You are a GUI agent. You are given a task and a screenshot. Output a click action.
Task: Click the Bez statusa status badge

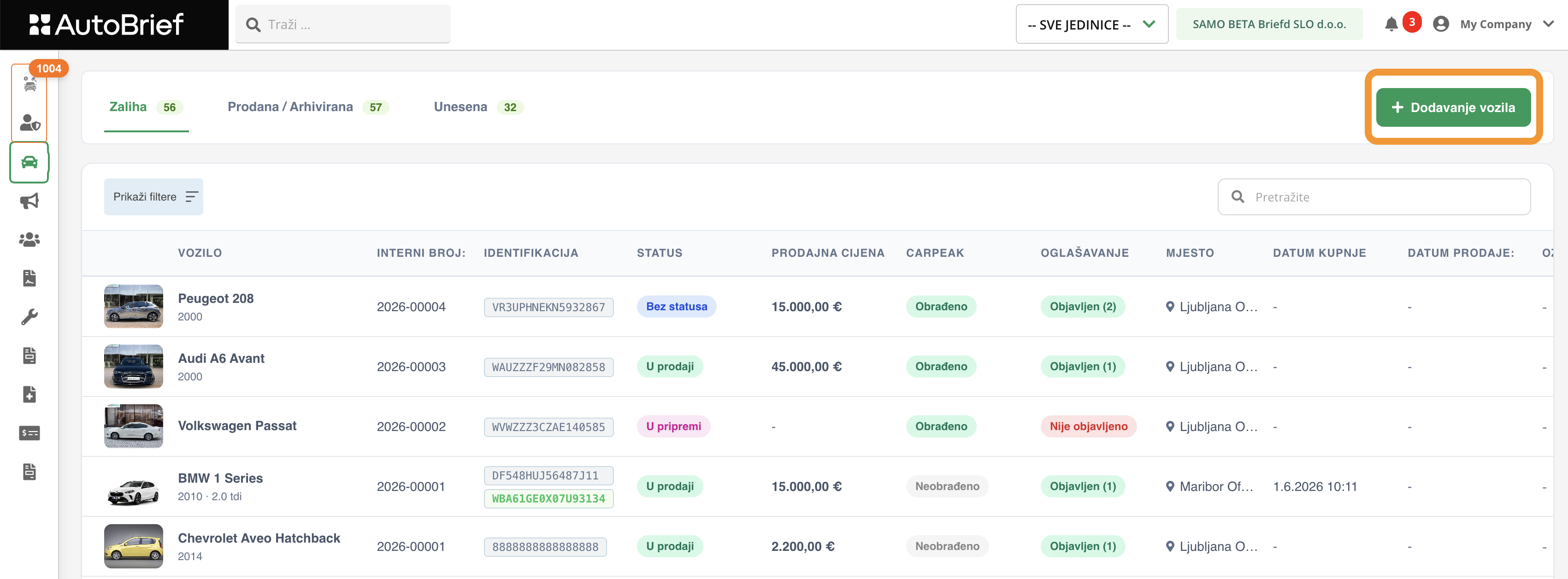(x=676, y=306)
